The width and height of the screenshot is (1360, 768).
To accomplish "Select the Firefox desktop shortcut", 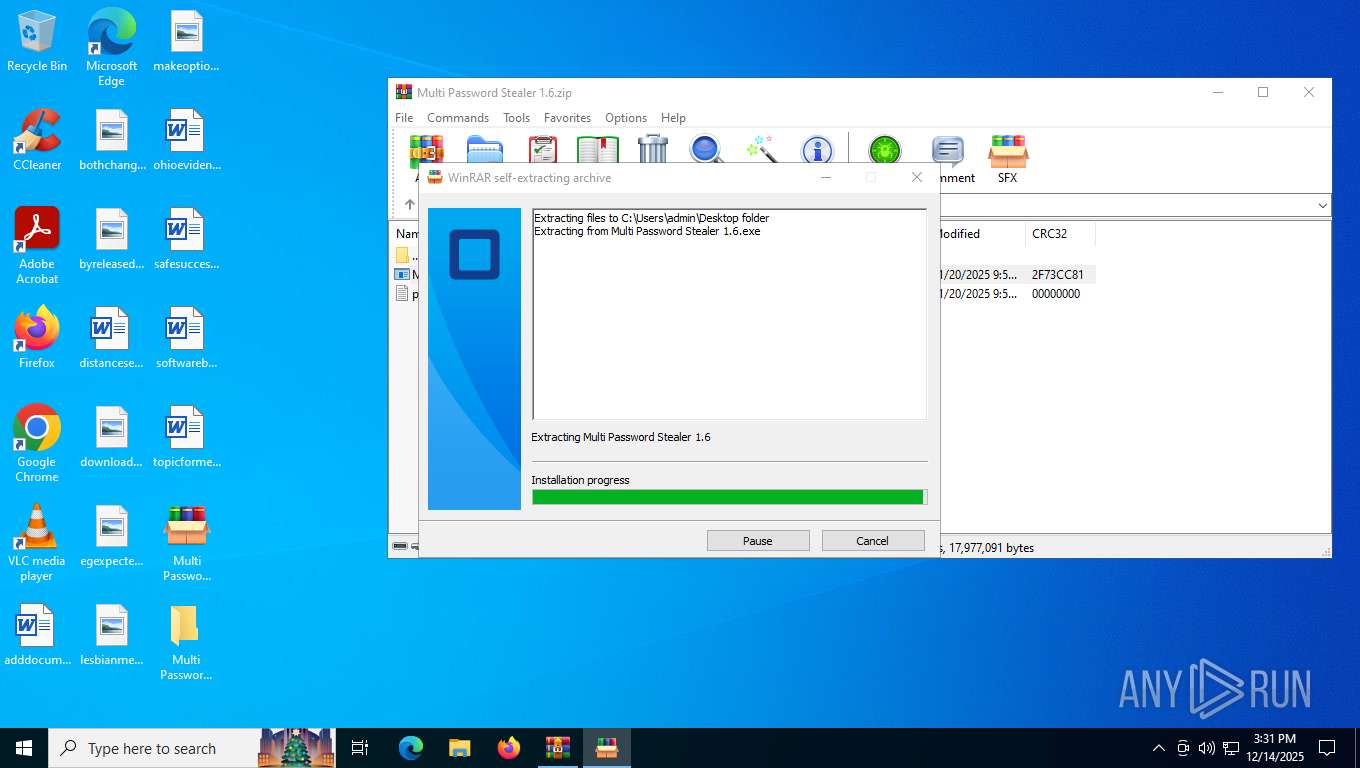I will [x=37, y=338].
